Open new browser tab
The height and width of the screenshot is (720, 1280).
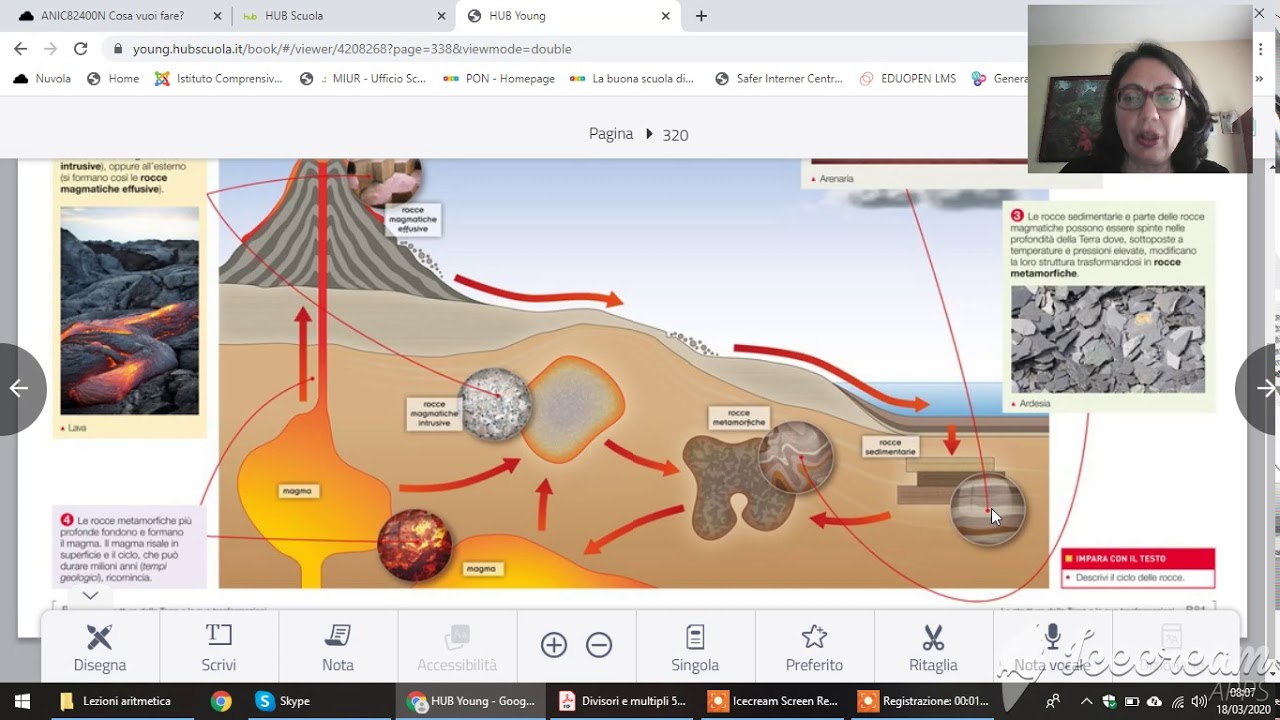click(701, 16)
